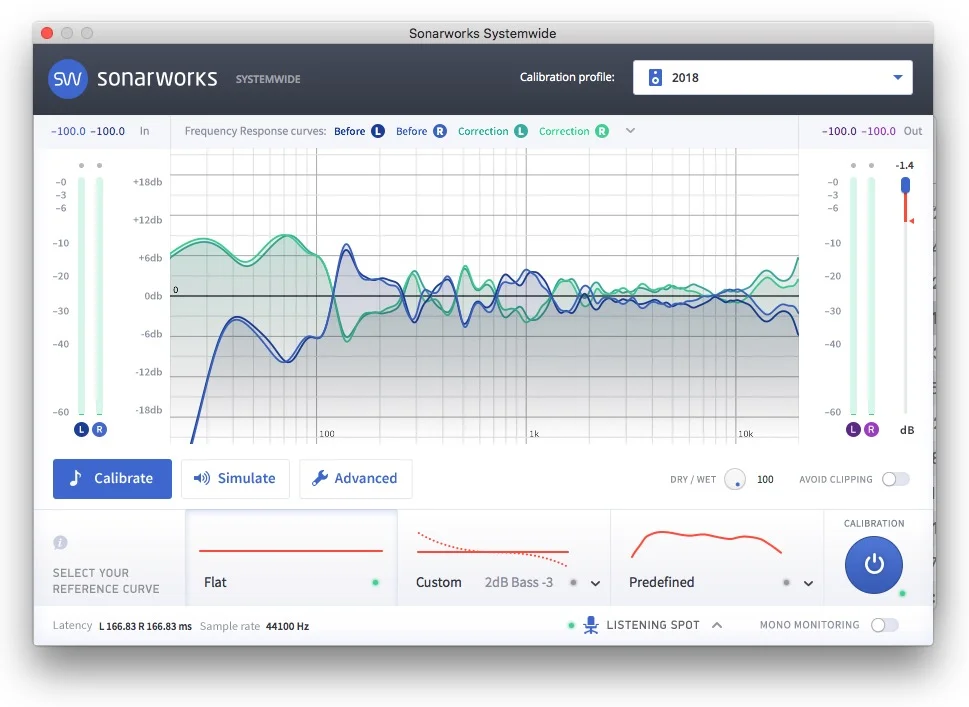Click the Dry/Wet value 100
The width and height of the screenshot is (969, 707).
click(765, 479)
